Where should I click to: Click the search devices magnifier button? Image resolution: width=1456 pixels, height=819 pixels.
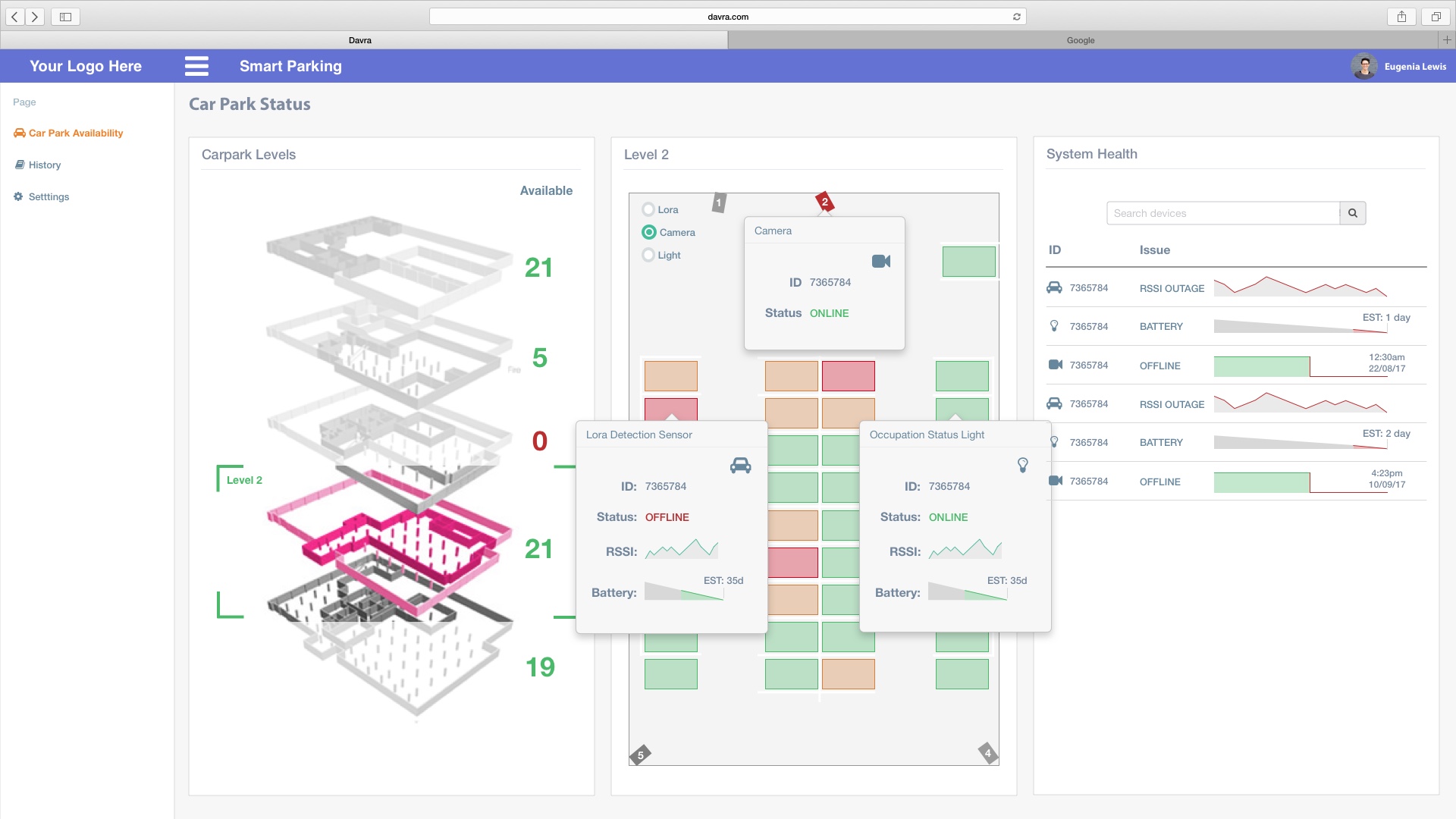1353,213
